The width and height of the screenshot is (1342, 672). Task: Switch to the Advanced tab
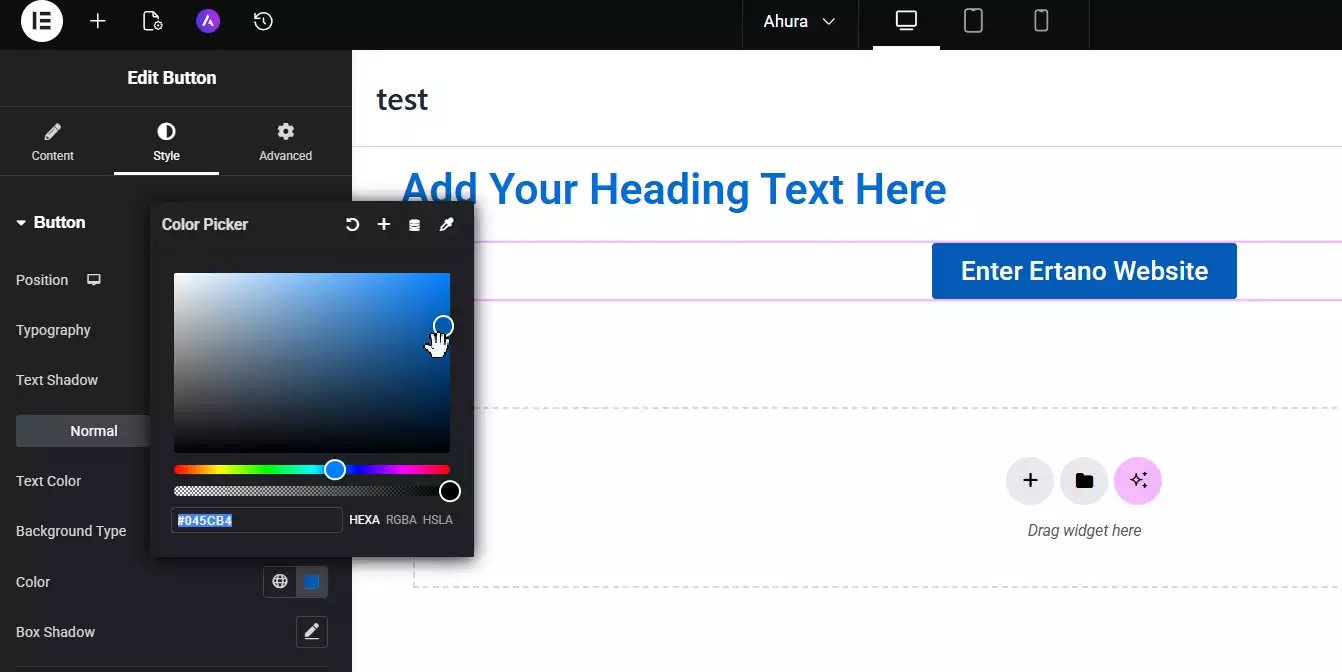pos(285,140)
